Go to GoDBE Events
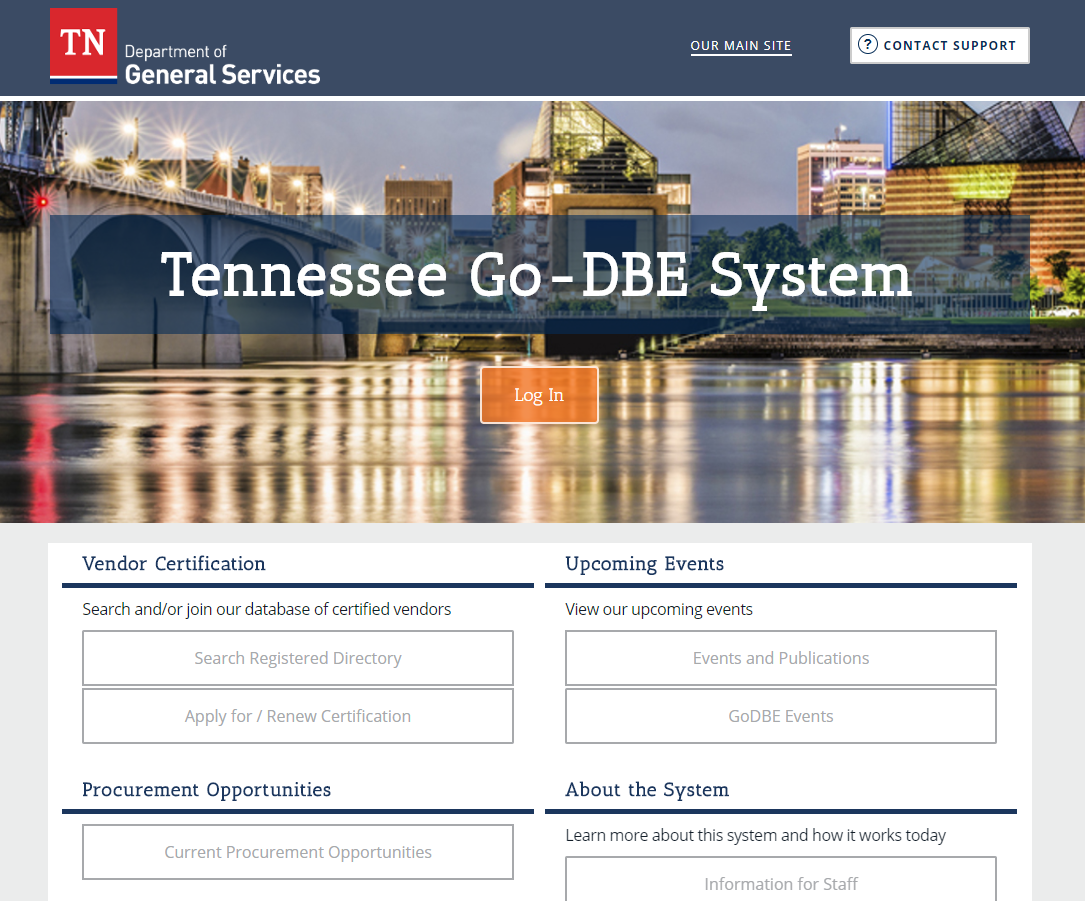 tap(780, 716)
